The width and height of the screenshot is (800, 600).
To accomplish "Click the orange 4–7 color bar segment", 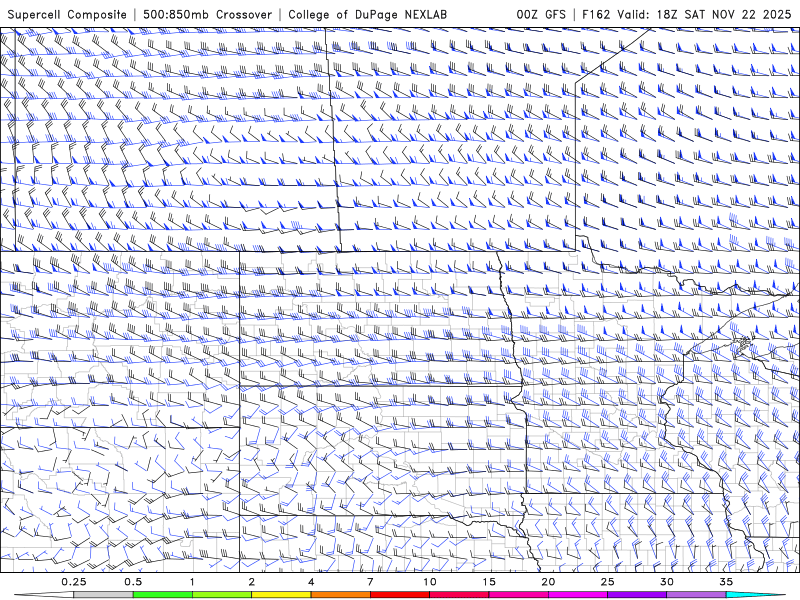I will [340, 595].
